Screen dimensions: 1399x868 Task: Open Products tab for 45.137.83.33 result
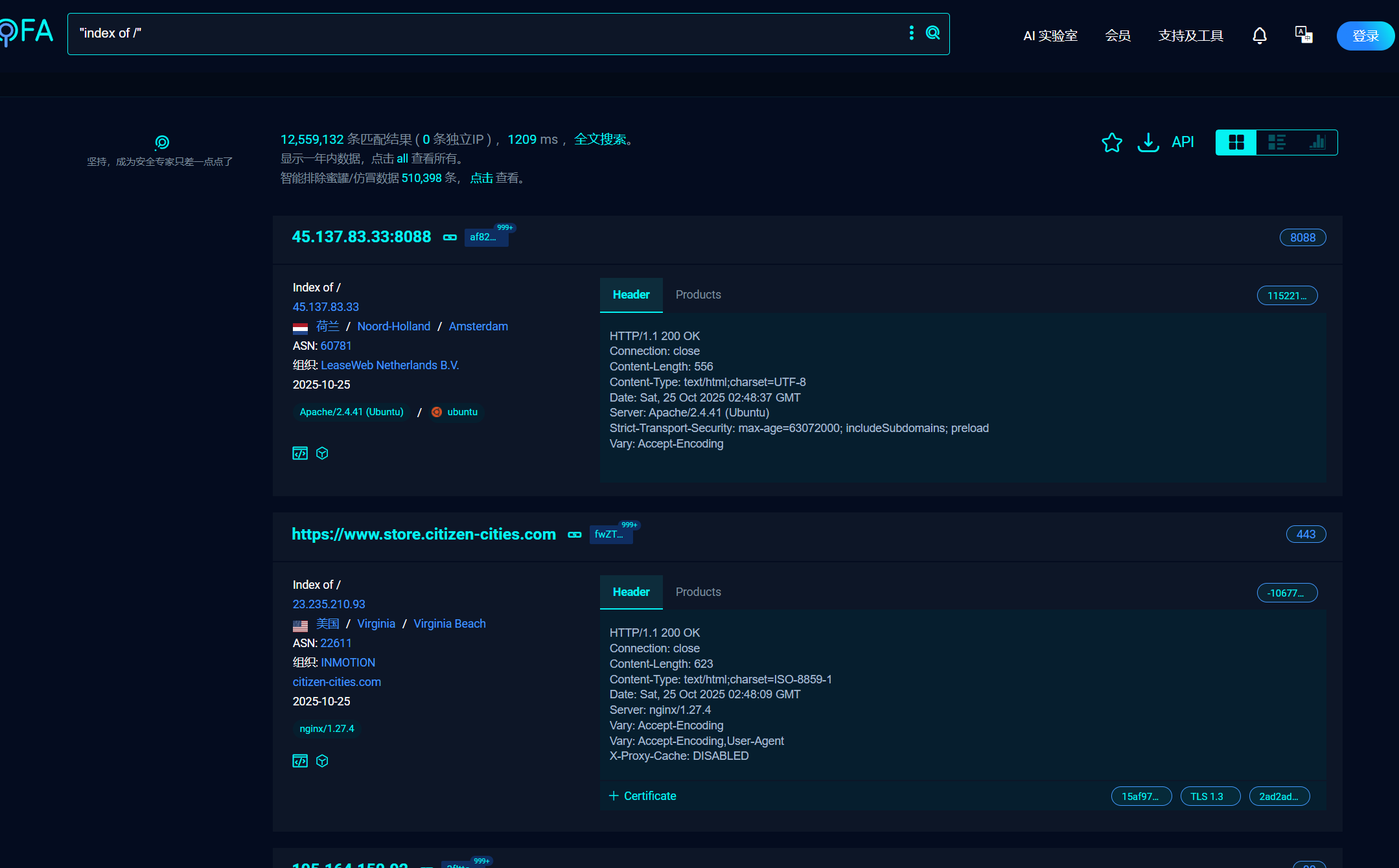click(x=698, y=295)
